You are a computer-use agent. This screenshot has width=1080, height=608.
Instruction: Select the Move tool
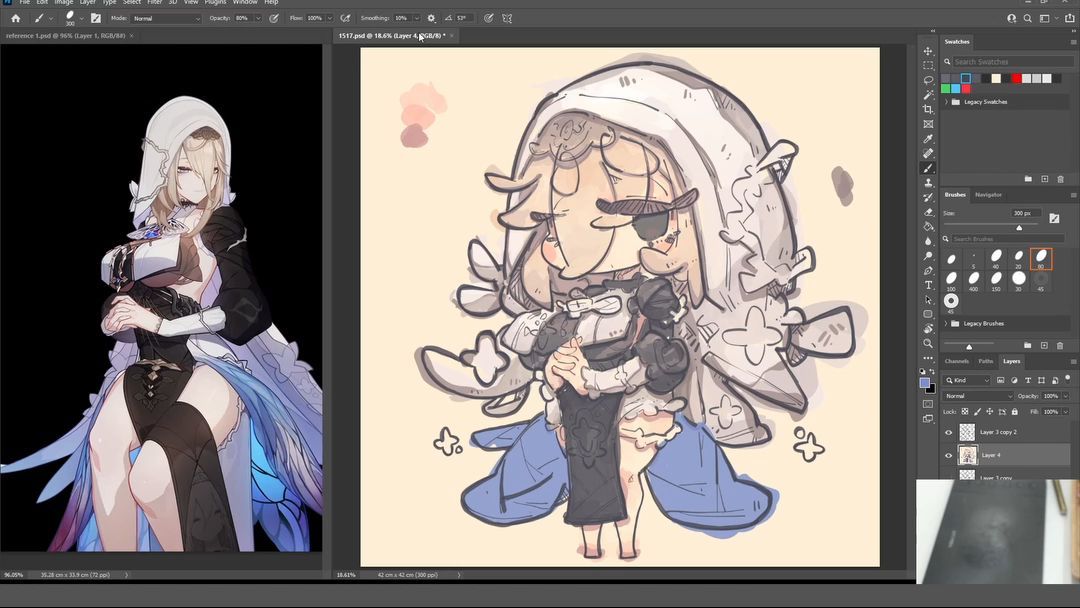pyautogui.click(x=928, y=51)
